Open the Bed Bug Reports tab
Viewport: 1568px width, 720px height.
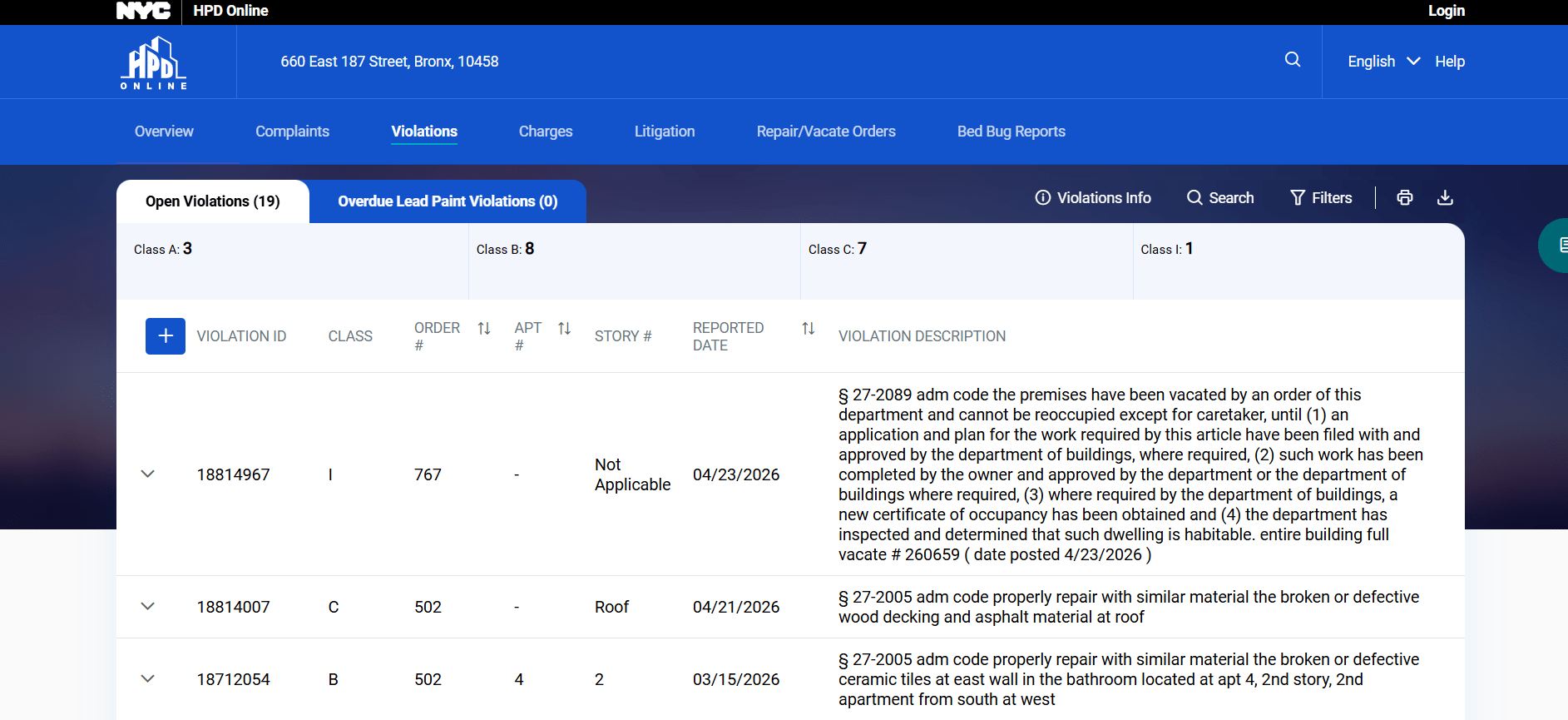[1011, 132]
